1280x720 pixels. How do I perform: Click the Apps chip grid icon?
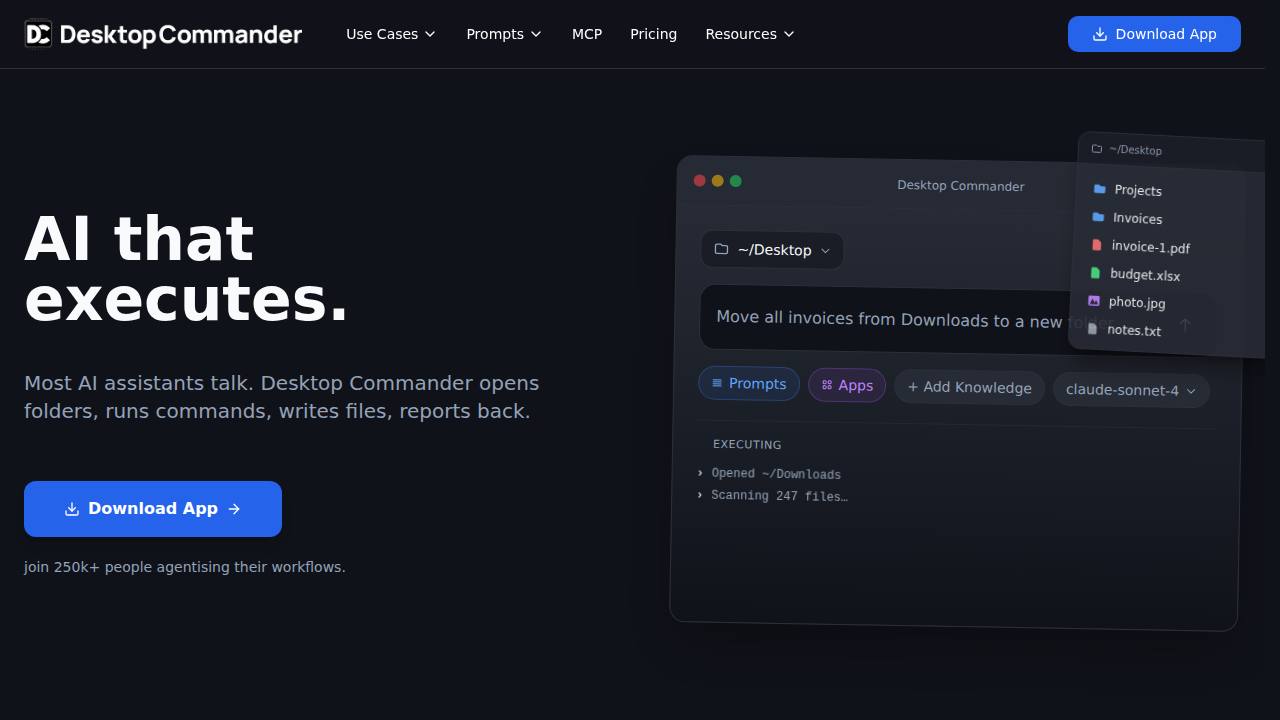click(x=827, y=385)
